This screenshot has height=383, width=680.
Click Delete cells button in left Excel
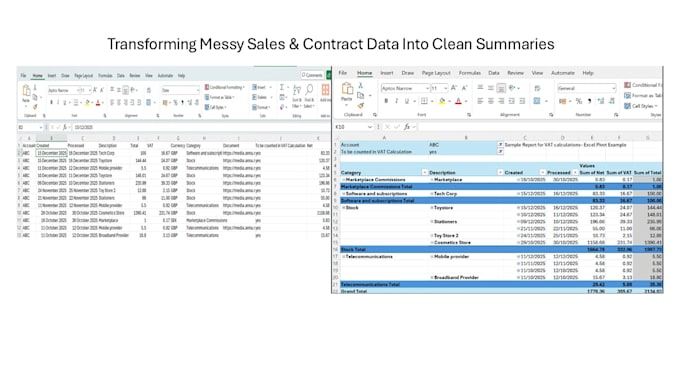tap(262, 97)
